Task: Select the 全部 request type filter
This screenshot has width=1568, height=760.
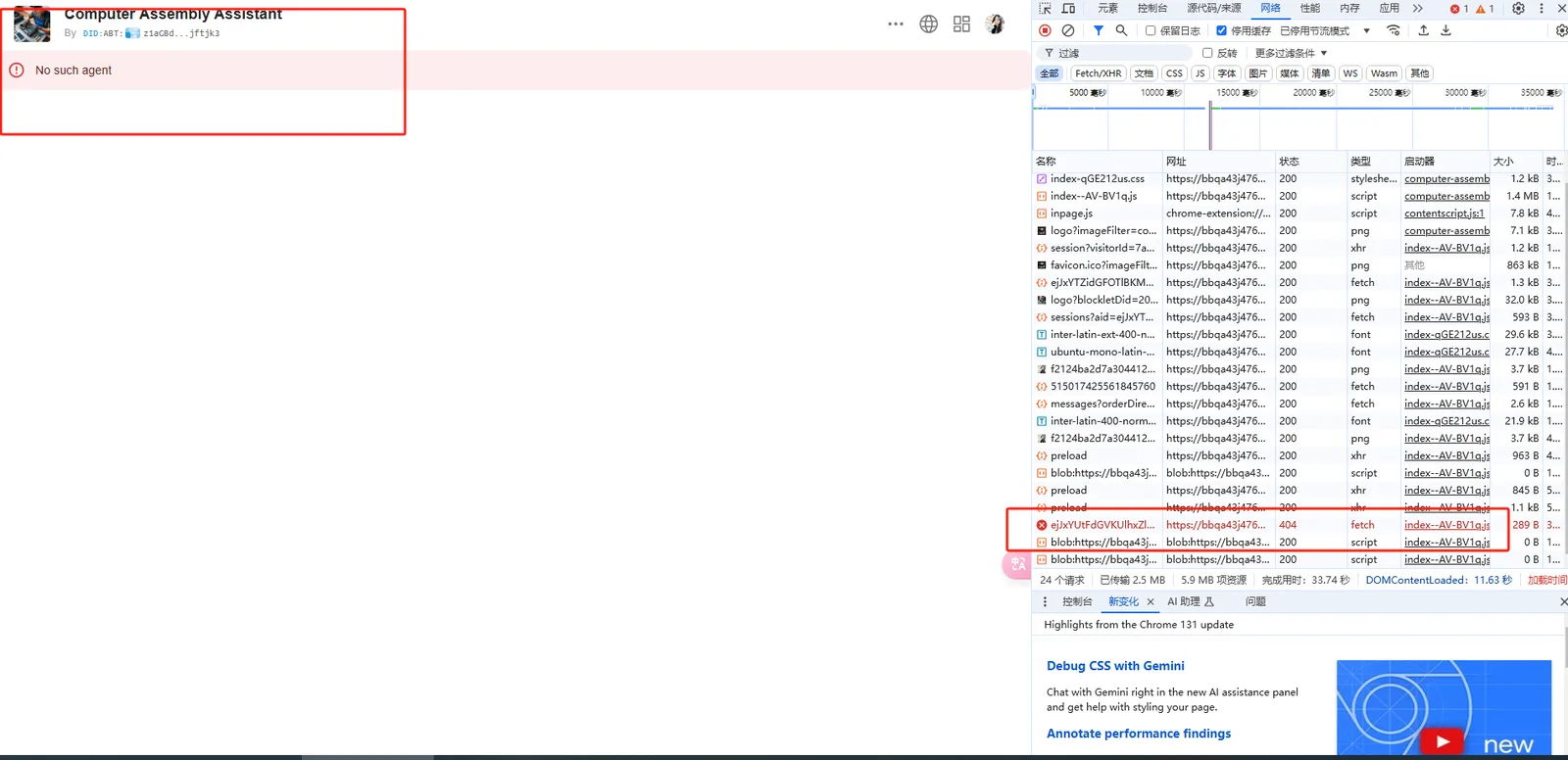Action: pyautogui.click(x=1050, y=73)
